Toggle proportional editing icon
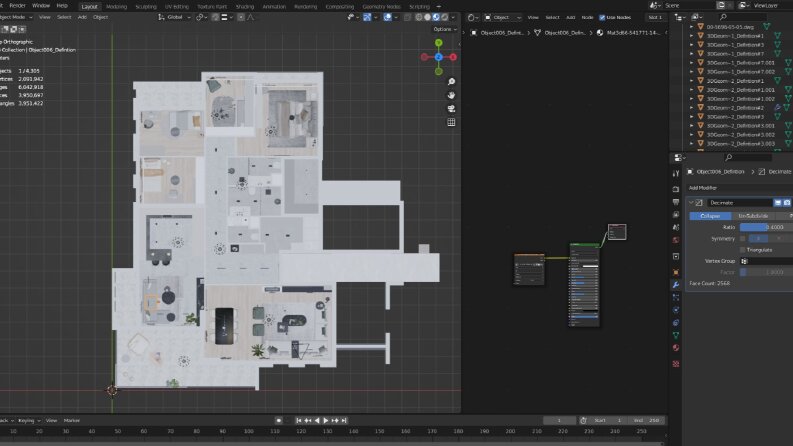 (241, 17)
